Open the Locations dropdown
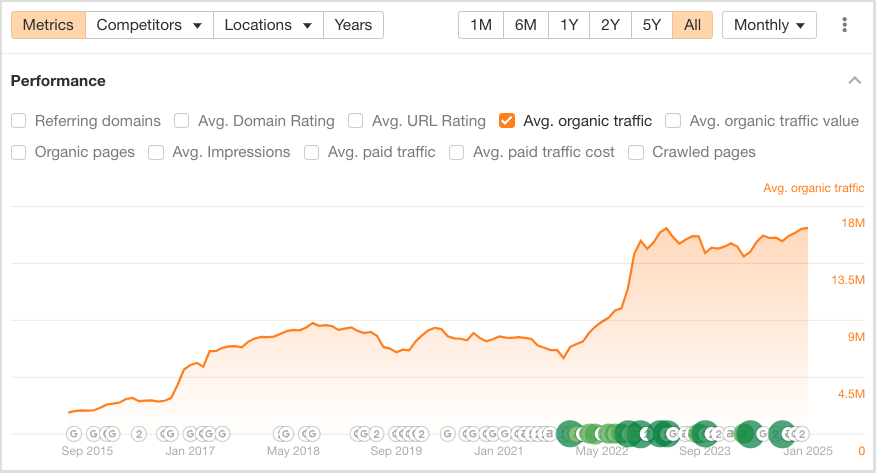This screenshot has width=876, height=473. coord(268,25)
